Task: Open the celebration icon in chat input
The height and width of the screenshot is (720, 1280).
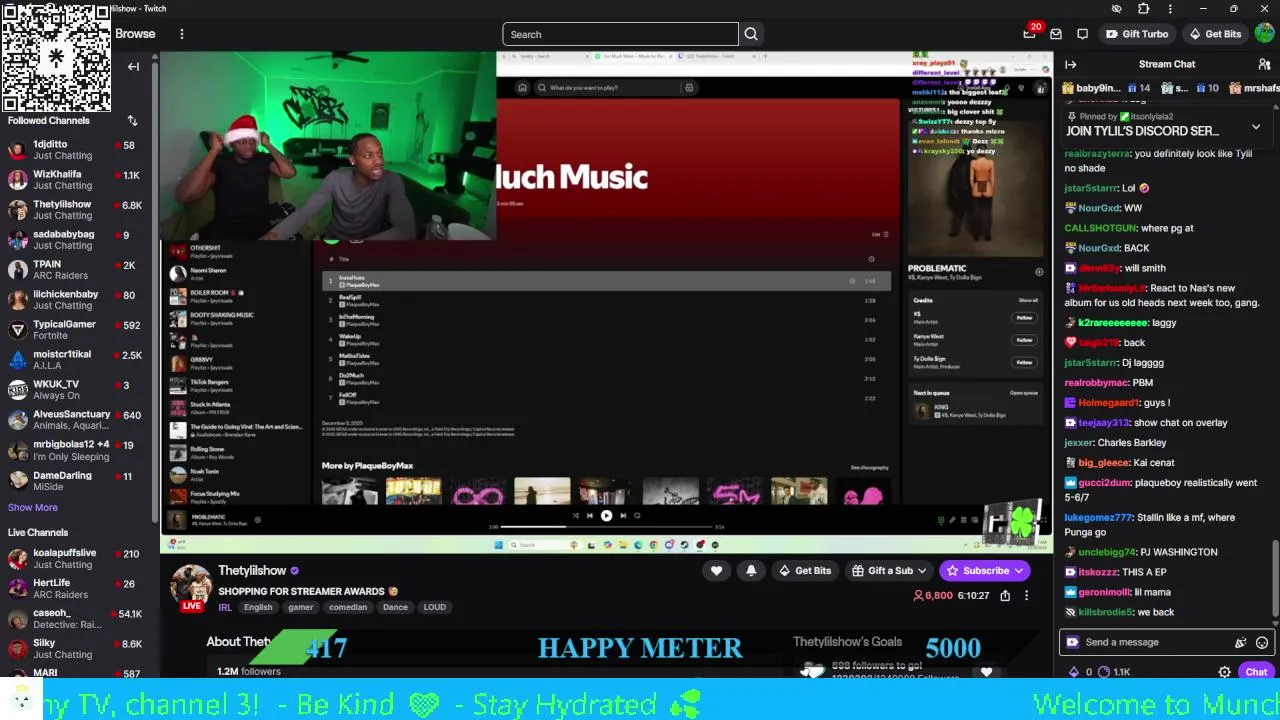Action: pyautogui.click(x=1241, y=642)
